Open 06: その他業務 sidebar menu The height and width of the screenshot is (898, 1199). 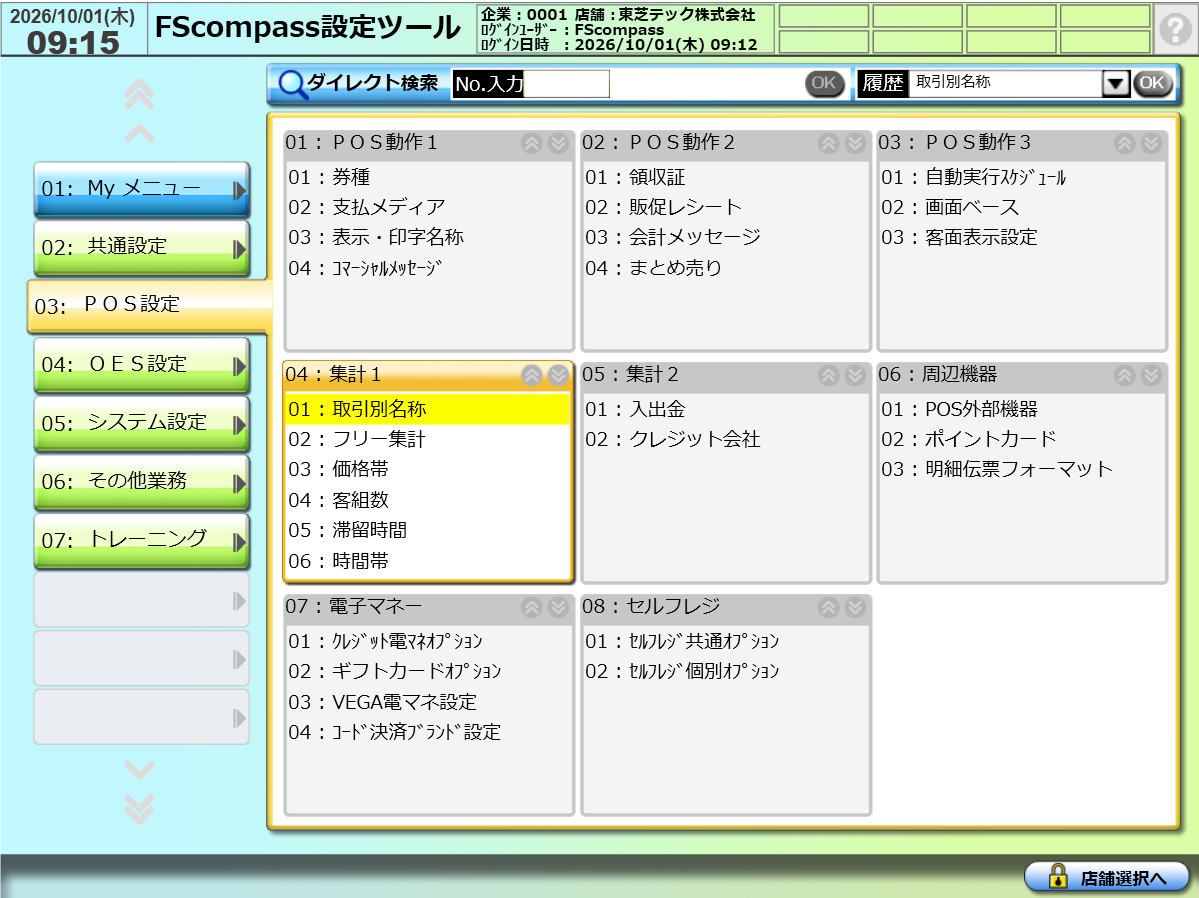pyautogui.click(x=141, y=482)
